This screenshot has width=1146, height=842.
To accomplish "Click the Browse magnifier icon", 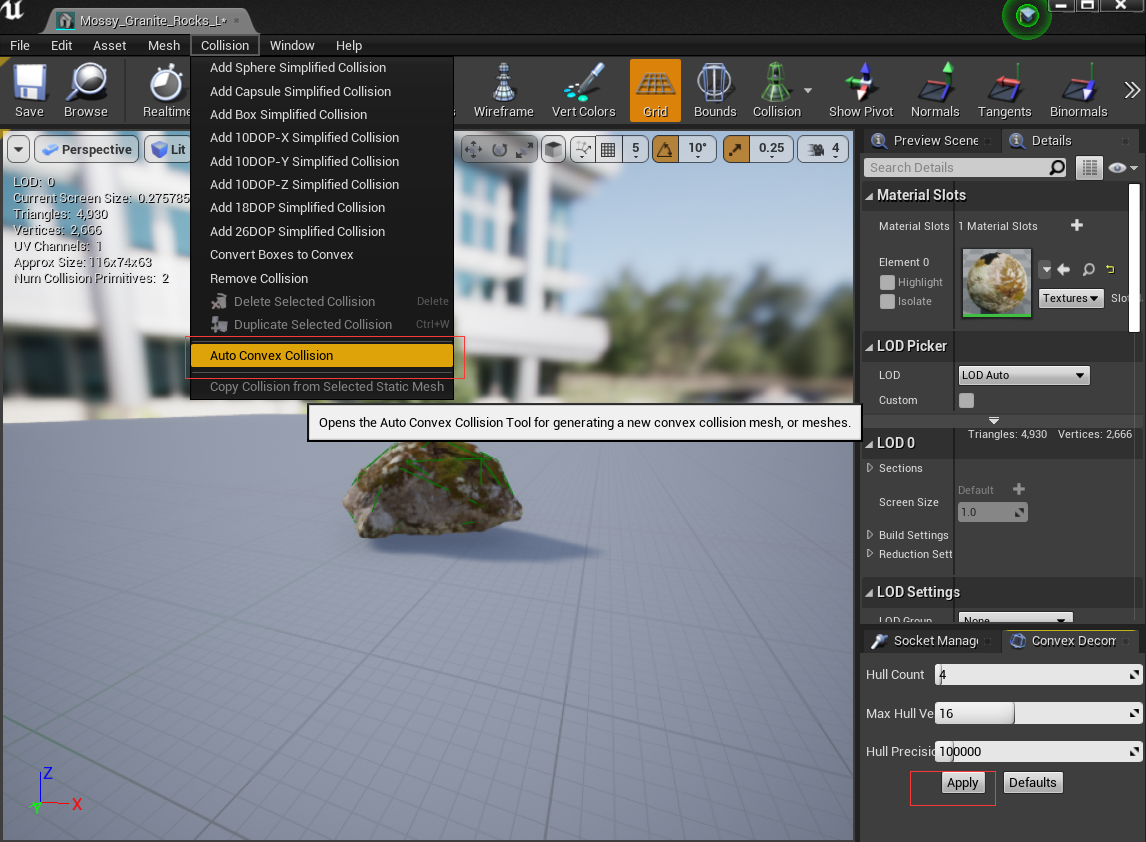I will click(86, 90).
